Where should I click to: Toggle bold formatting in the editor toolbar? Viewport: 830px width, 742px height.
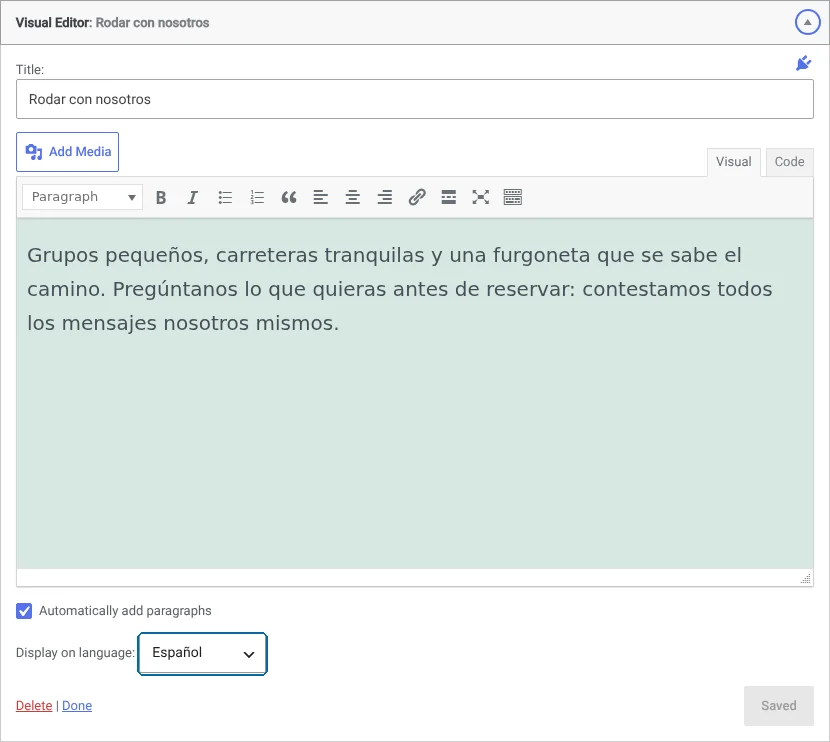click(x=161, y=197)
